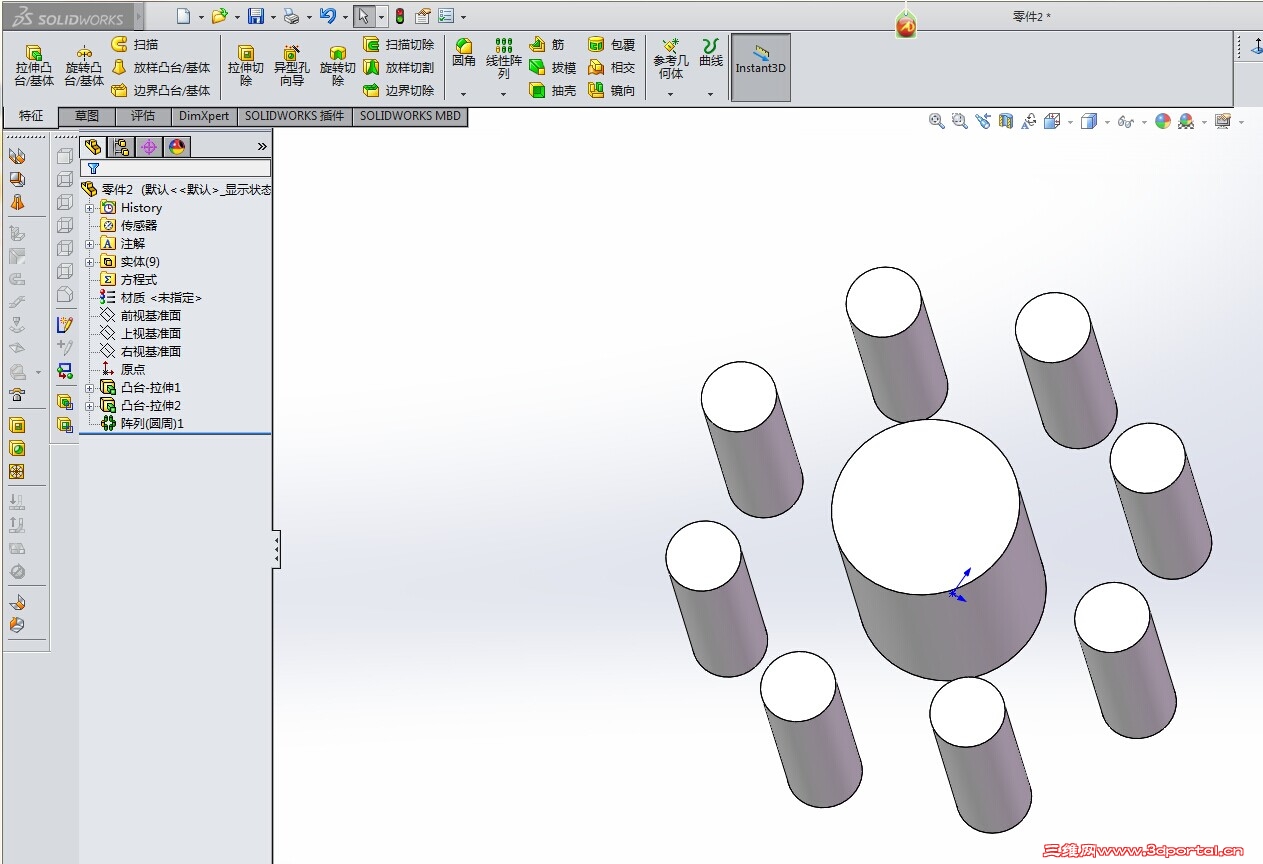Open dropdown arrow under 线性阵列
The height and width of the screenshot is (864, 1263).
pyautogui.click(x=503, y=94)
